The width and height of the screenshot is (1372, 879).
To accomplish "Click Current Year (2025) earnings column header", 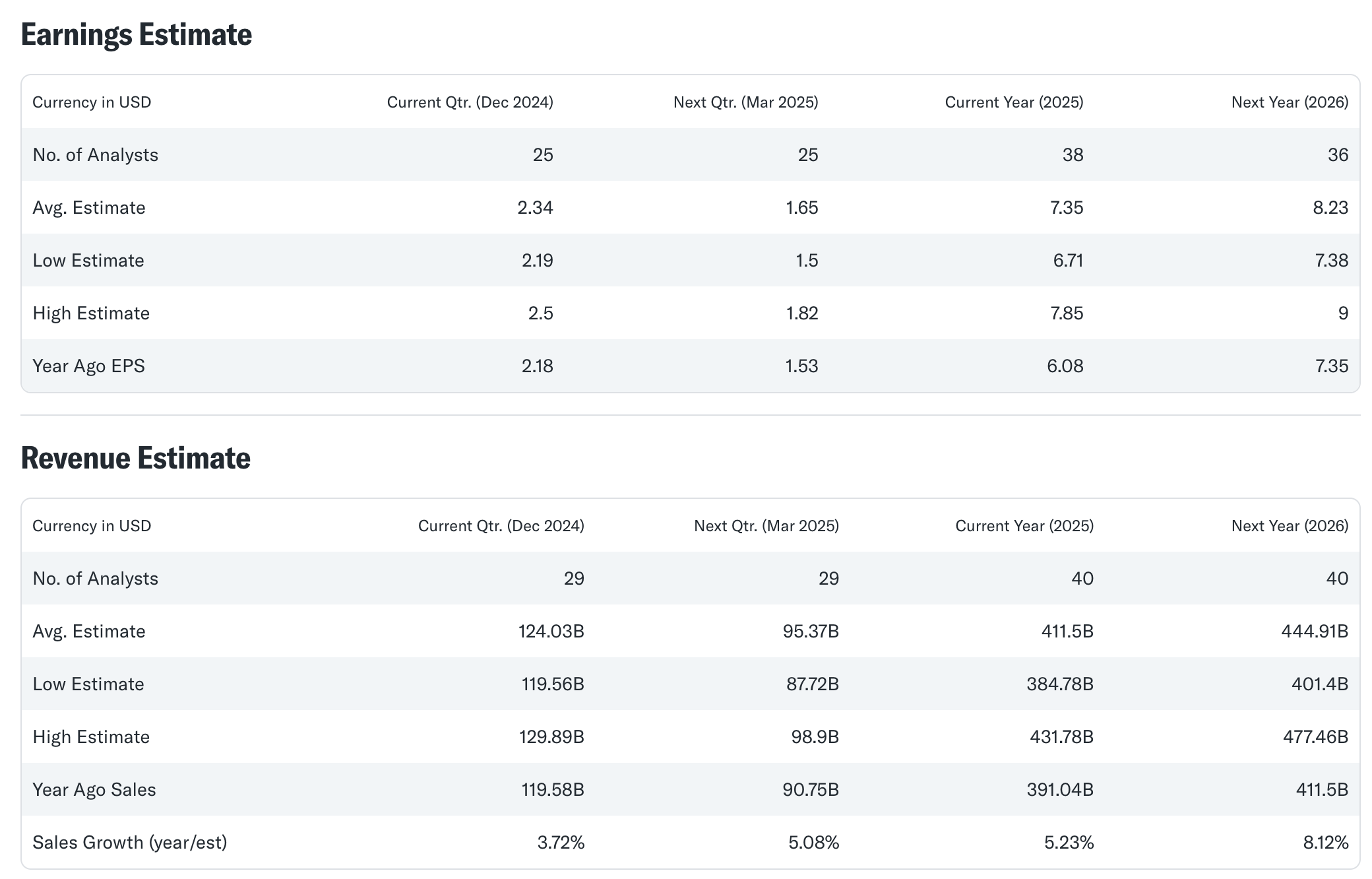I will (x=1014, y=102).
